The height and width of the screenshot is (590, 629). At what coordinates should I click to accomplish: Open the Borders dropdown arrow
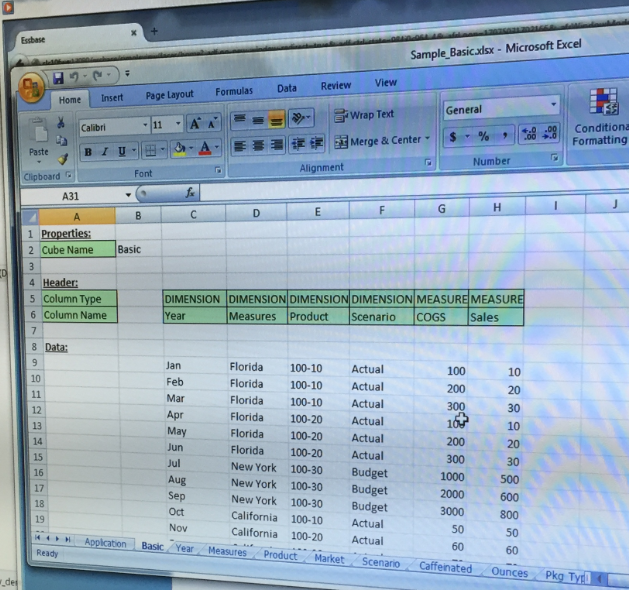click(x=163, y=150)
